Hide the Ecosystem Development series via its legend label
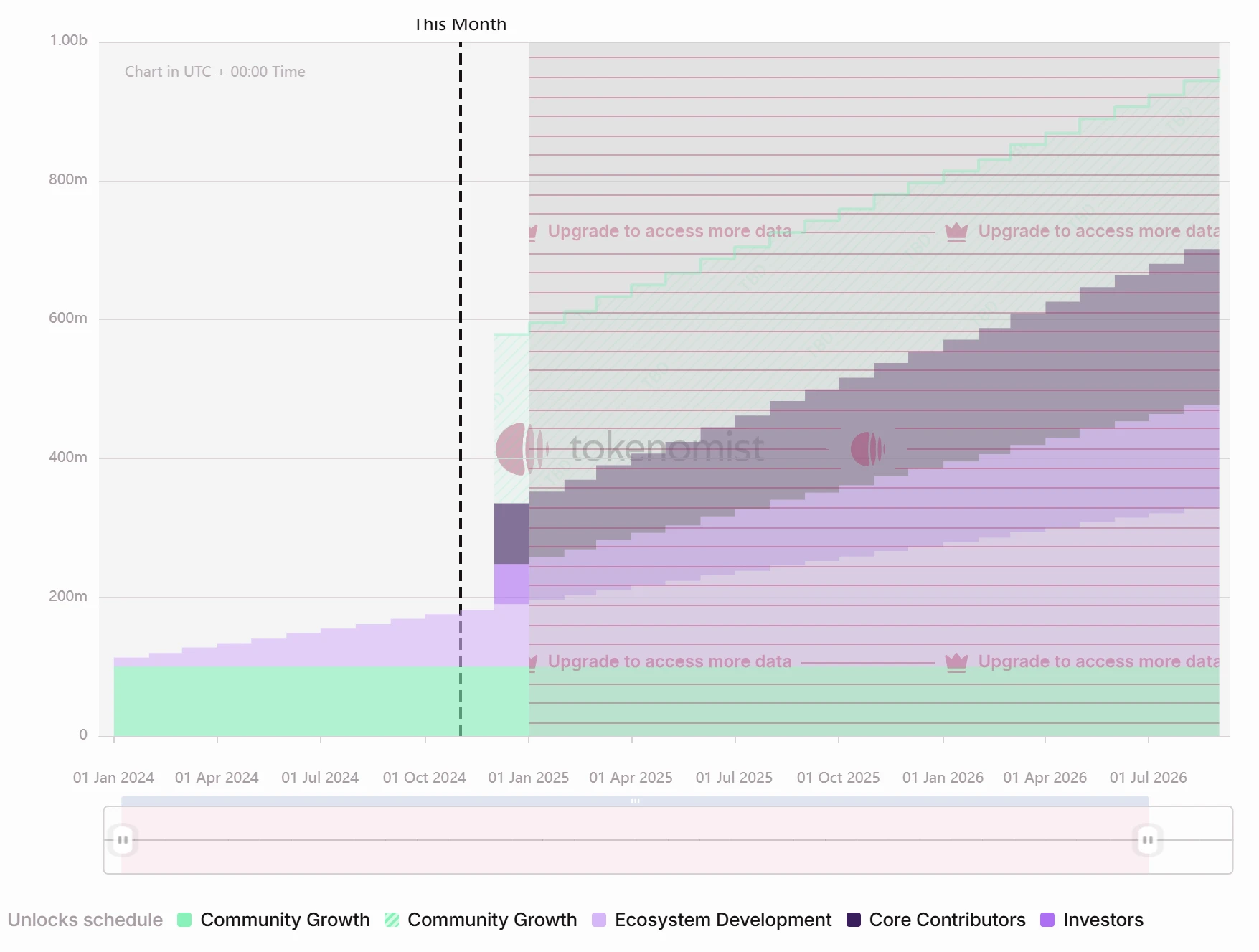Screen dimensions: 1259x952 click(722, 920)
